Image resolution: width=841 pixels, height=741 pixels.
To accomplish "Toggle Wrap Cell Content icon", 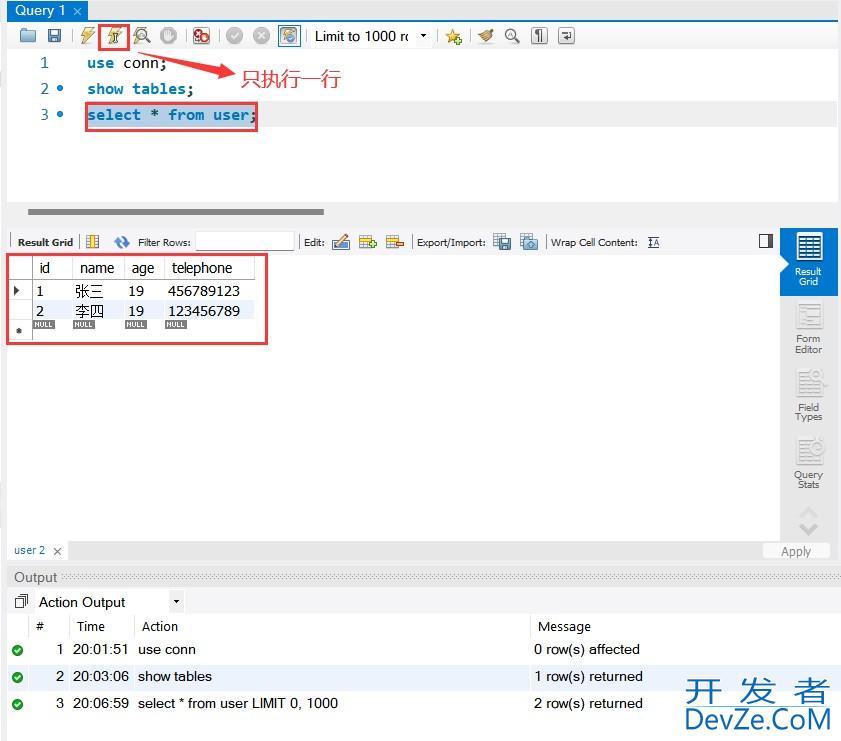I will pos(653,242).
